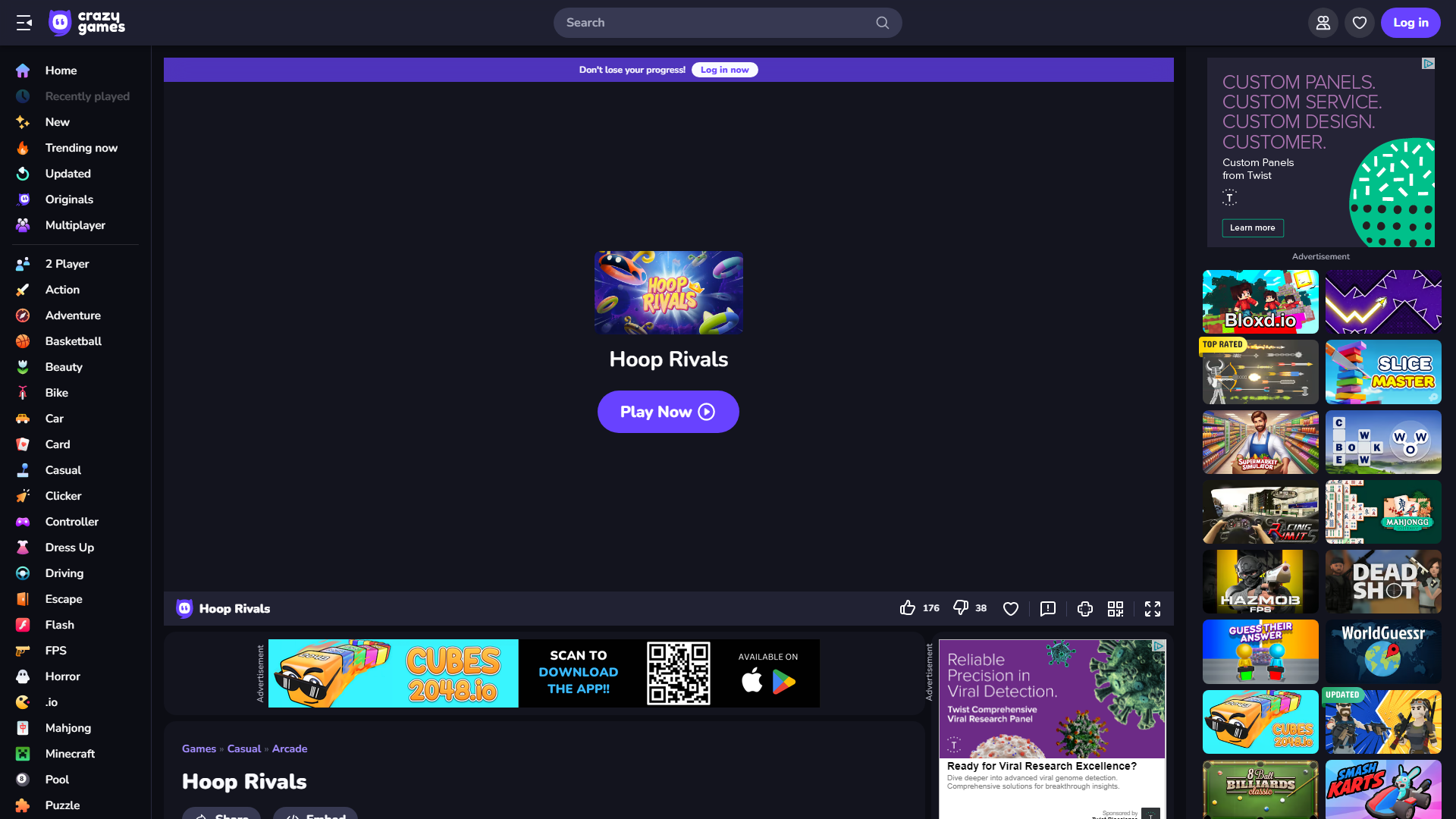Click the Log in now button
The width and height of the screenshot is (1456, 819).
click(x=724, y=69)
